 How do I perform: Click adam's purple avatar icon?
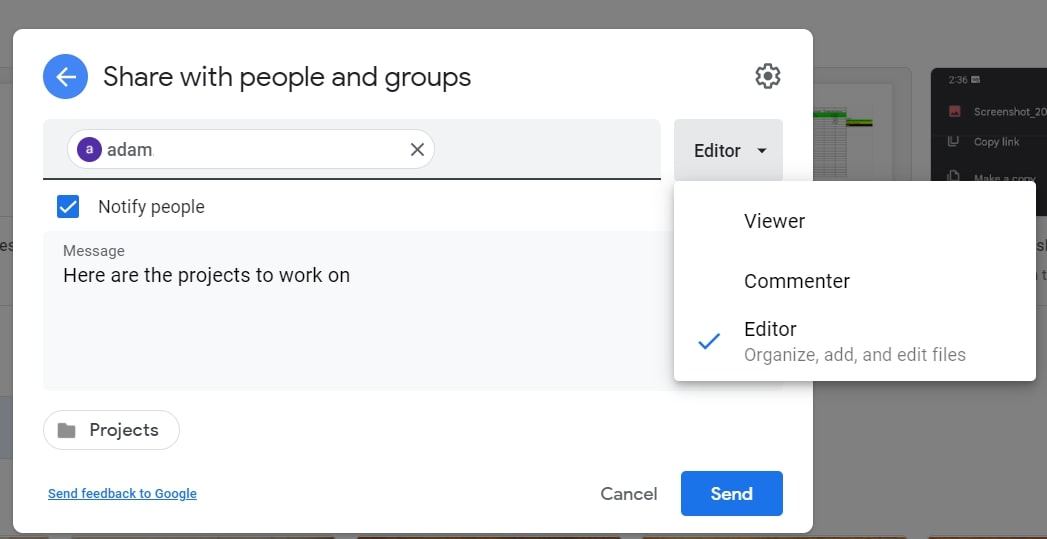click(90, 150)
